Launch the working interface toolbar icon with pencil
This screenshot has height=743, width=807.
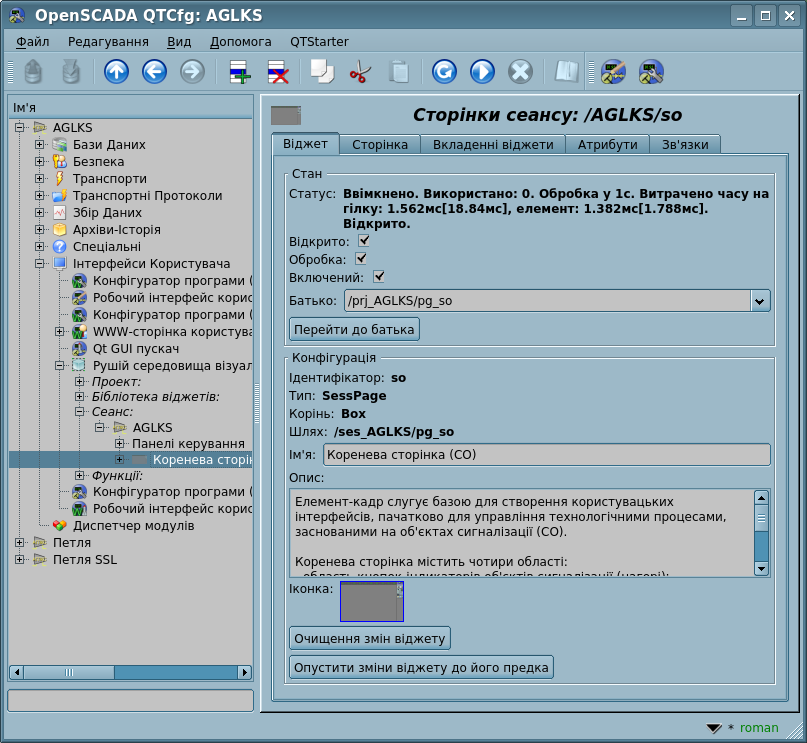[x=613, y=72]
